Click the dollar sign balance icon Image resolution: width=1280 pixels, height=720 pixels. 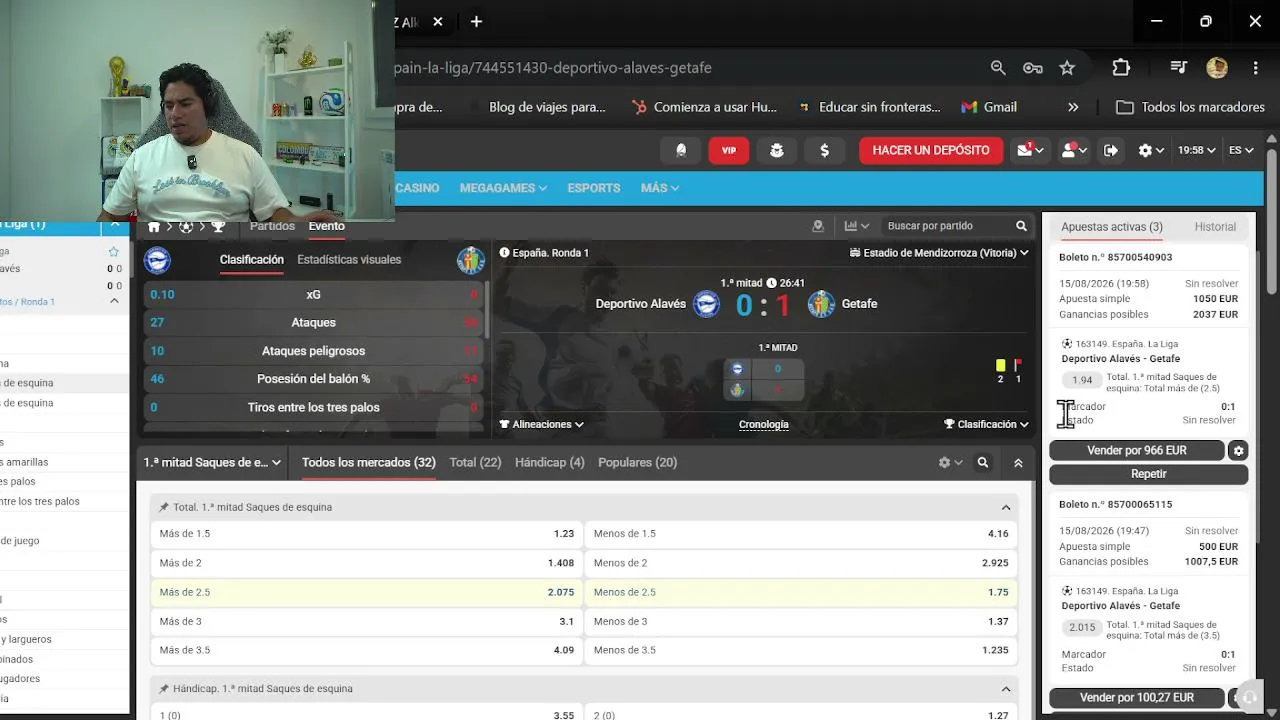[x=824, y=150]
